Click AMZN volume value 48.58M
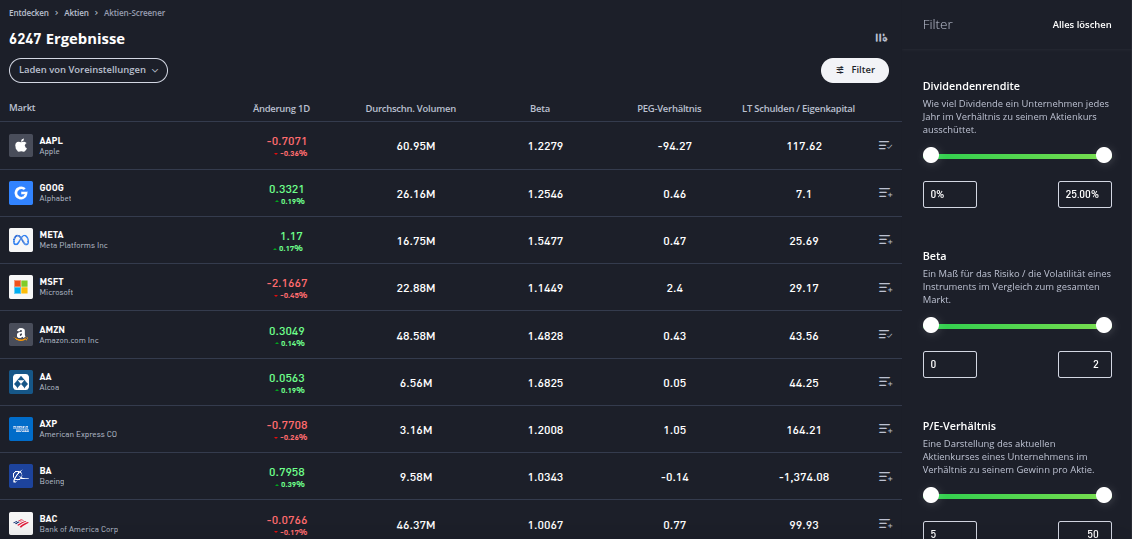The height and width of the screenshot is (539, 1132). [416, 336]
